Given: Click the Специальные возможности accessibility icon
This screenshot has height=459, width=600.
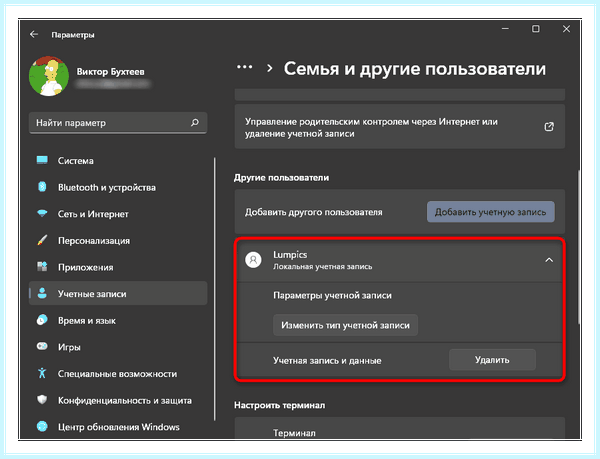Looking at the screenshot, I should point(42,373).
